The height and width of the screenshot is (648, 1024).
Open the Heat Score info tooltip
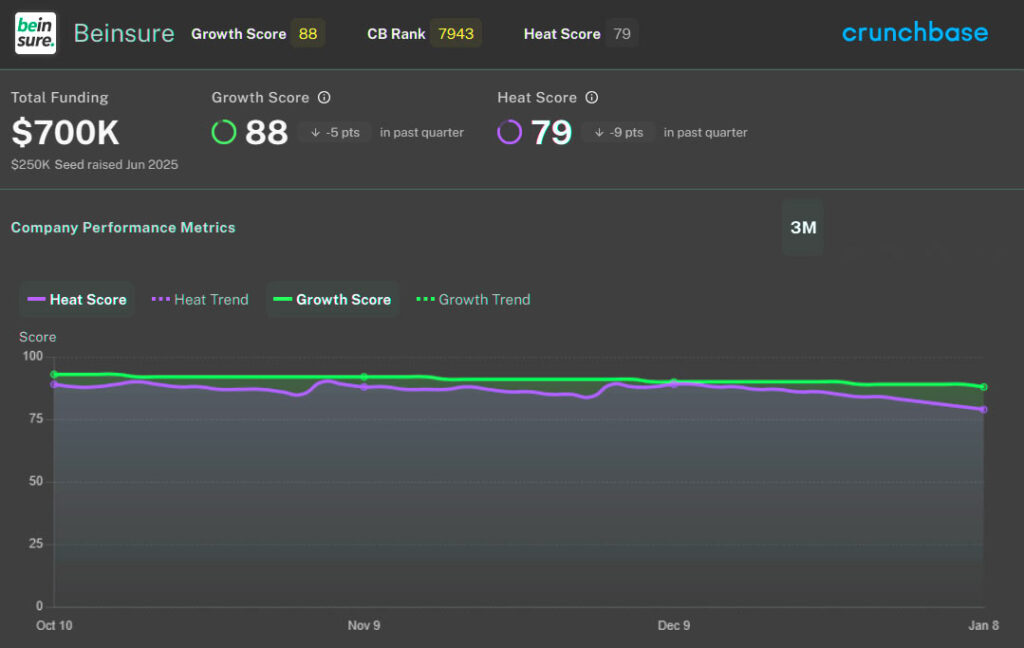point(589,97)
